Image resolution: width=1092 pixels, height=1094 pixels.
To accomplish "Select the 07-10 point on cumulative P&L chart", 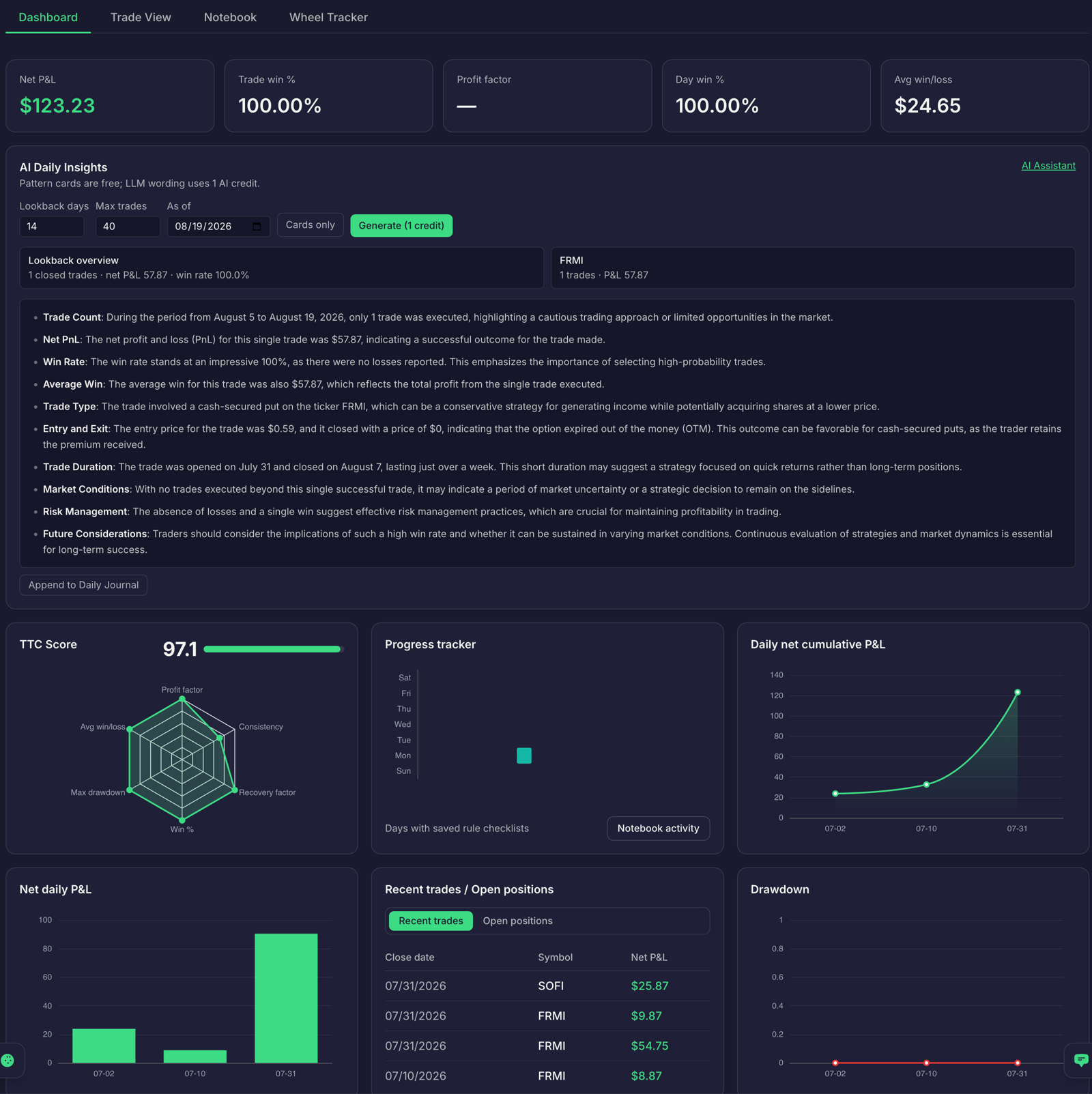I will [x=926, y=784].
